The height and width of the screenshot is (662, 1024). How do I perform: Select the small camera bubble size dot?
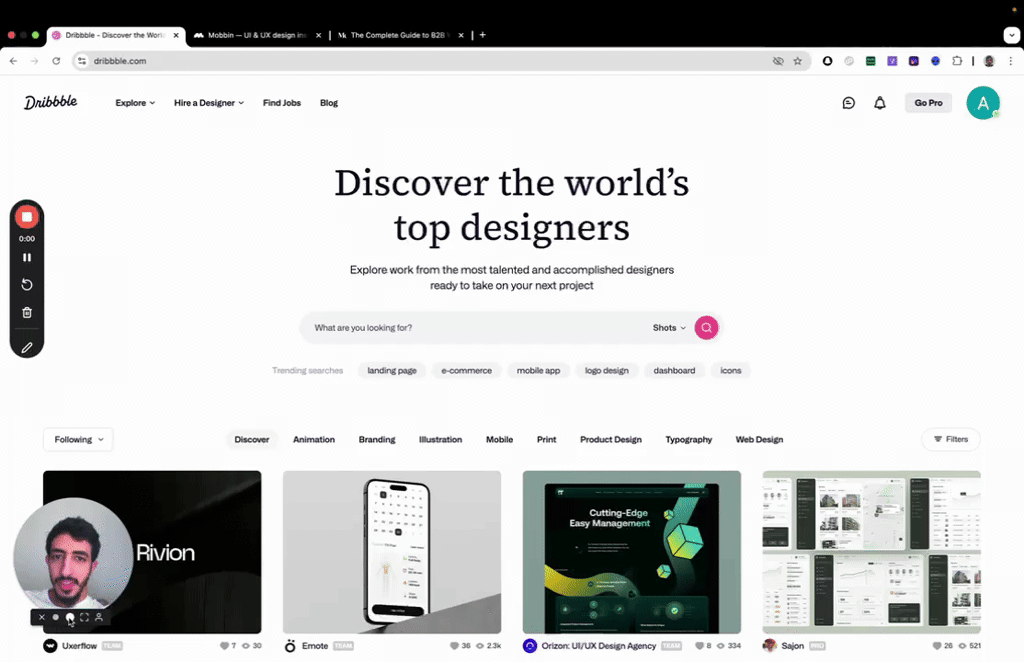click(56, 617)
